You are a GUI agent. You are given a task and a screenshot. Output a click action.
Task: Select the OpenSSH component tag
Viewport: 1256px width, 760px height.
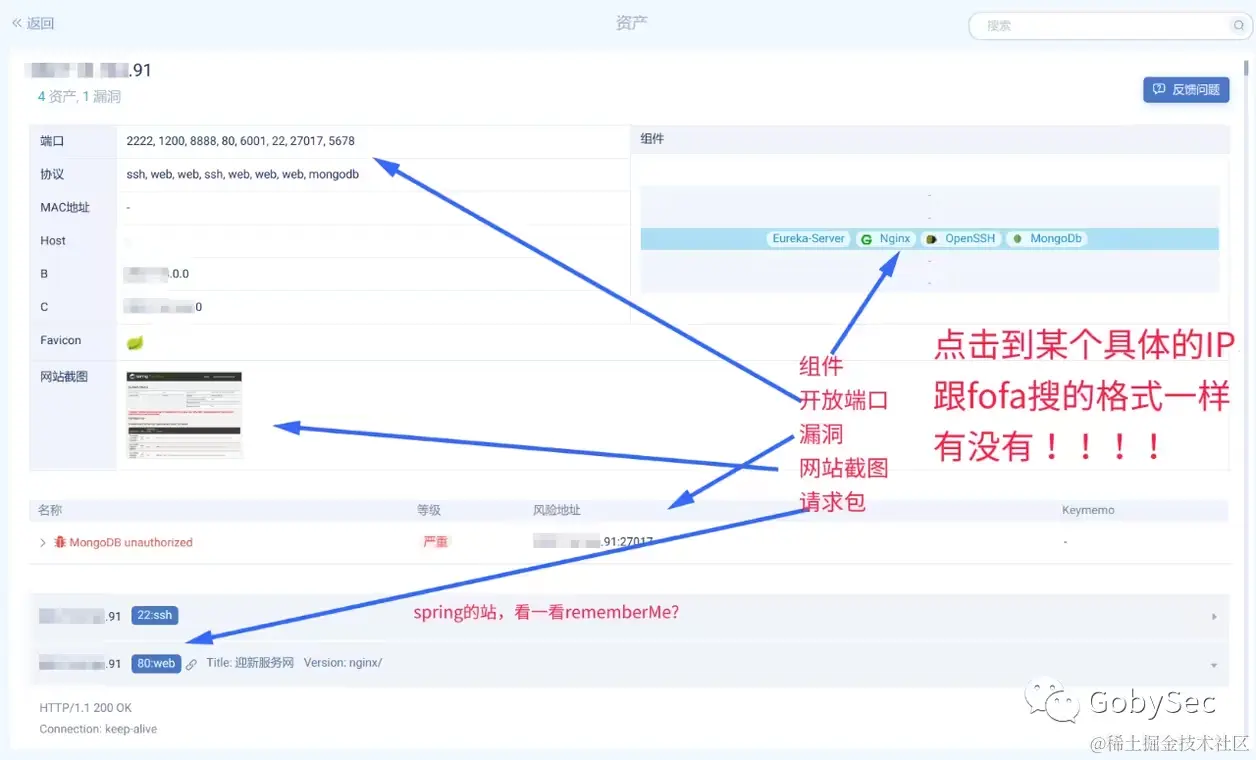(x=961, y=239)
